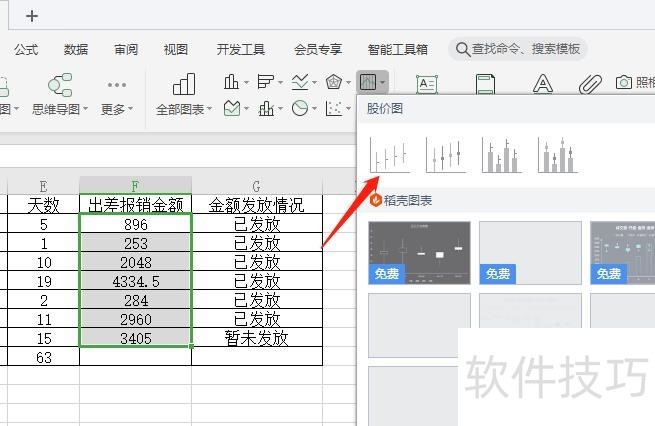The width and height of the screenshot is (655, 426).
Task: Insert a text box via the A= icon
Action: [427, 84]
